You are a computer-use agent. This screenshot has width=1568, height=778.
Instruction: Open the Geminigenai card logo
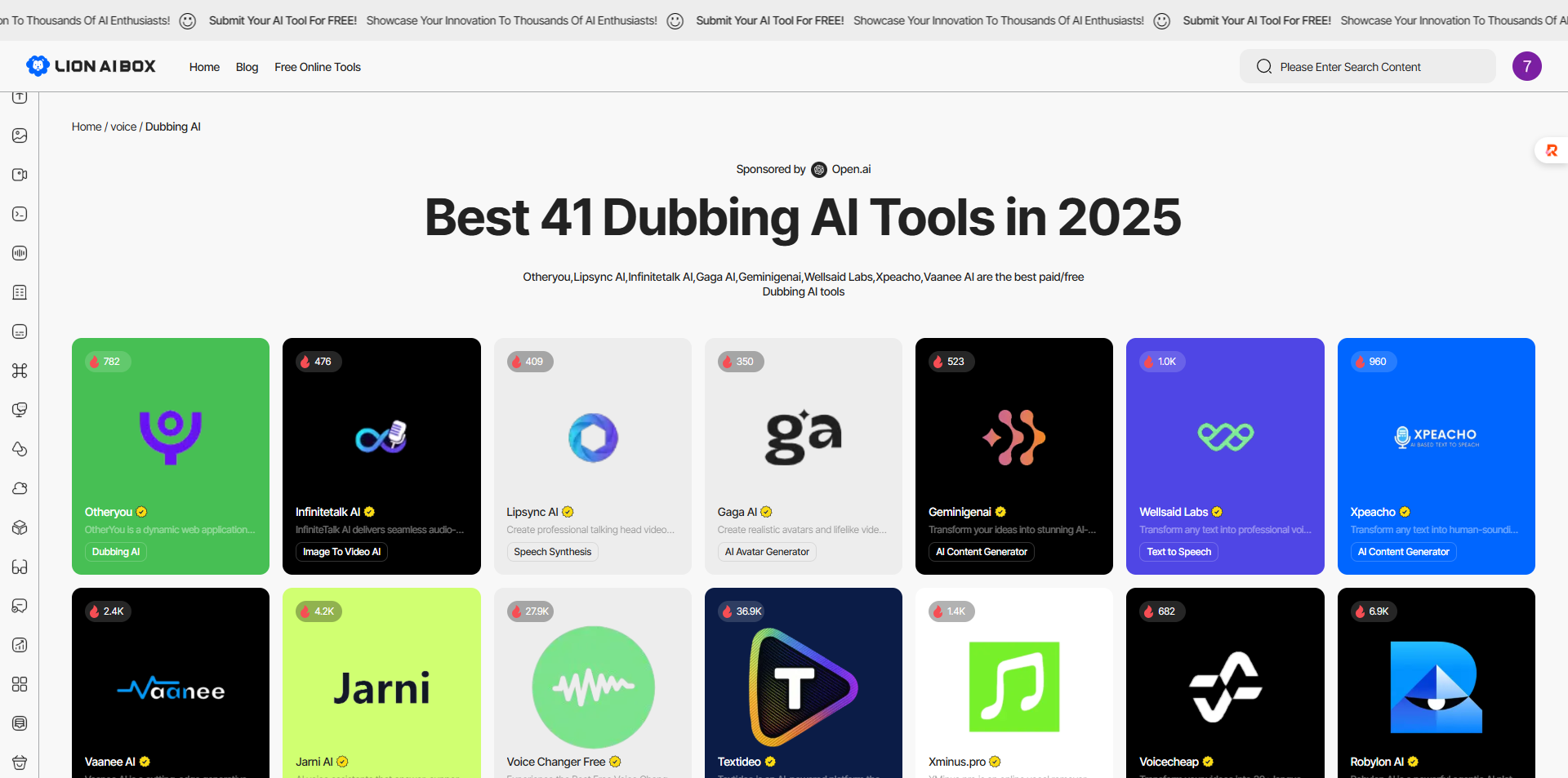pos(1014,438)
